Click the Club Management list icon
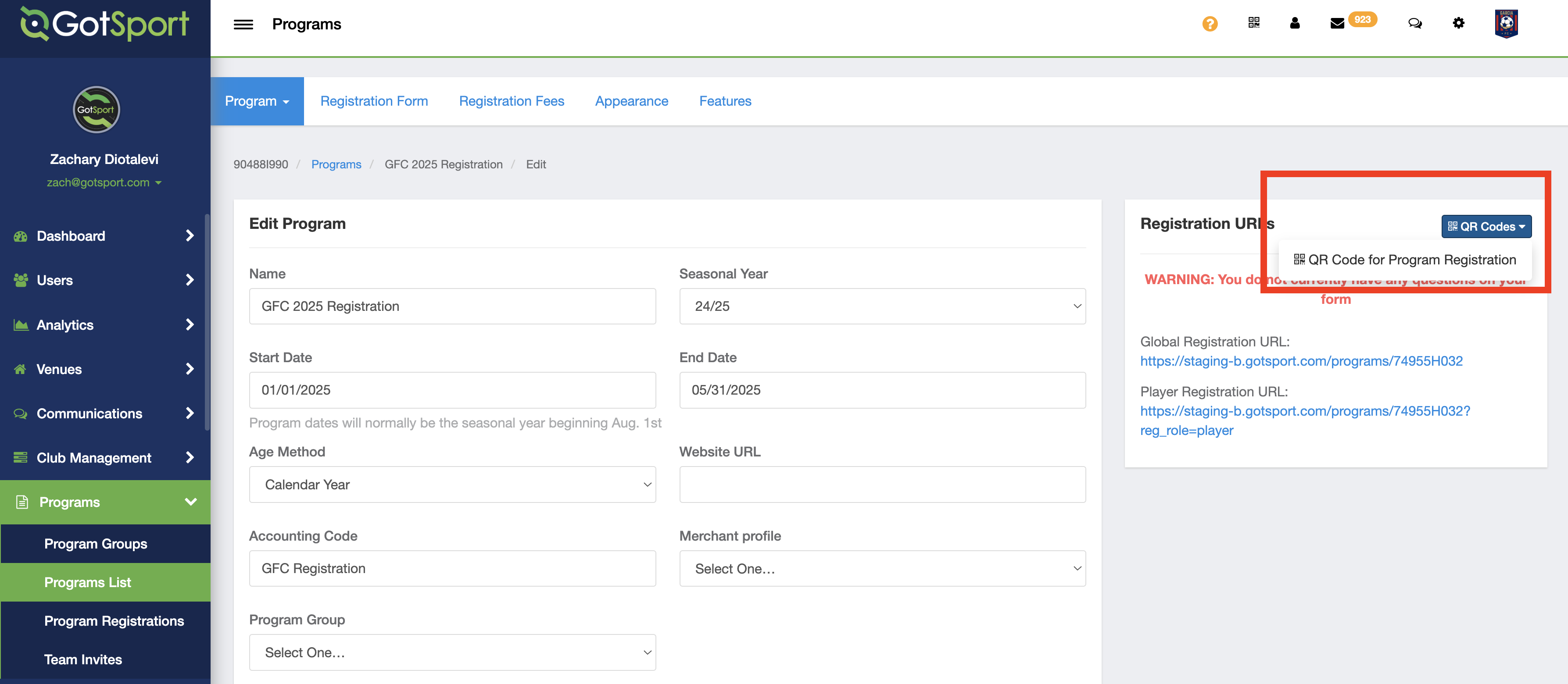 pos(21,458)
